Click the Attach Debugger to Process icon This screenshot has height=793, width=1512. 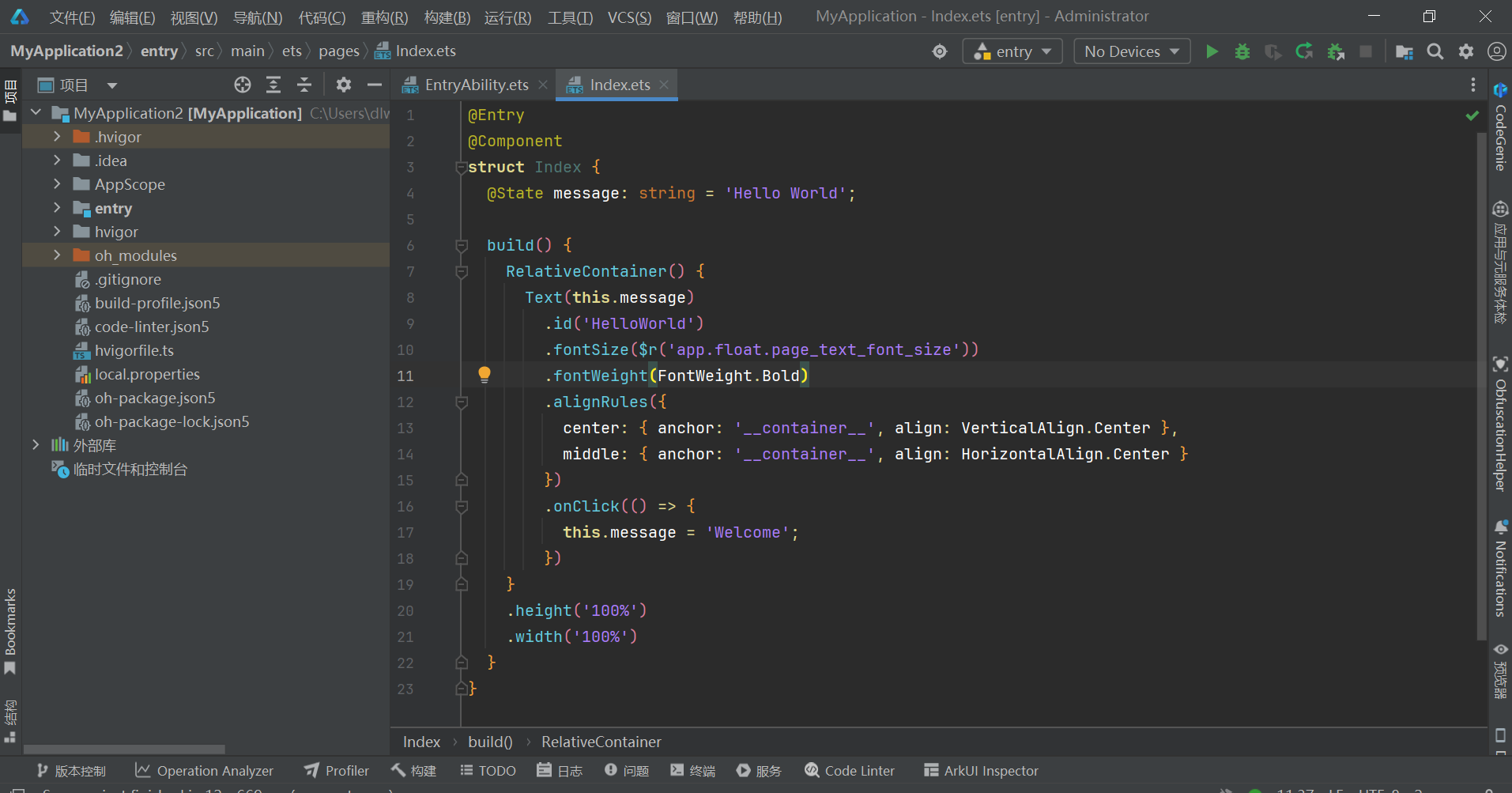click(1336, 51)
